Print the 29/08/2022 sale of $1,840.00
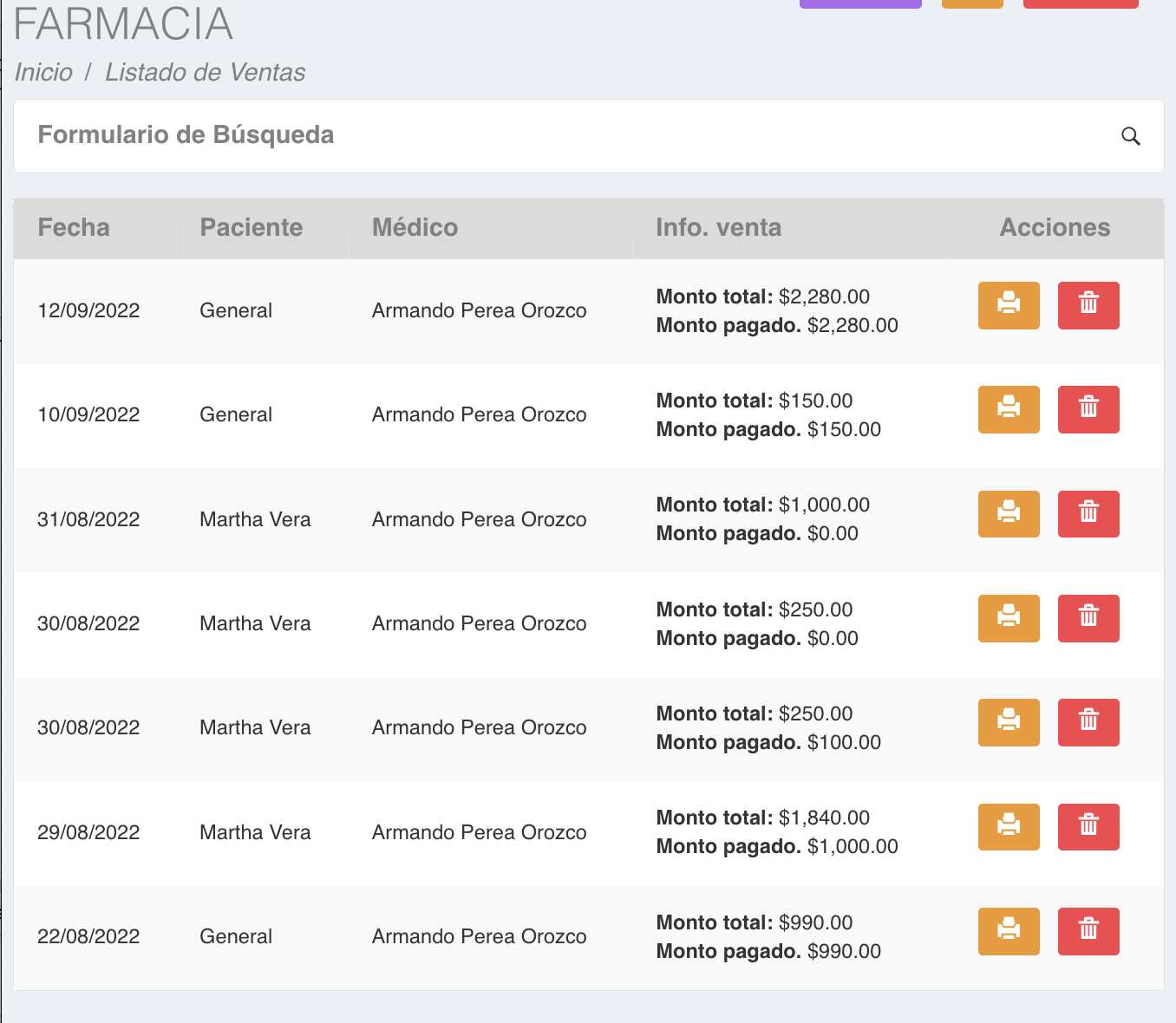Viewport: 1176px width, 1023px height. 1008,827
